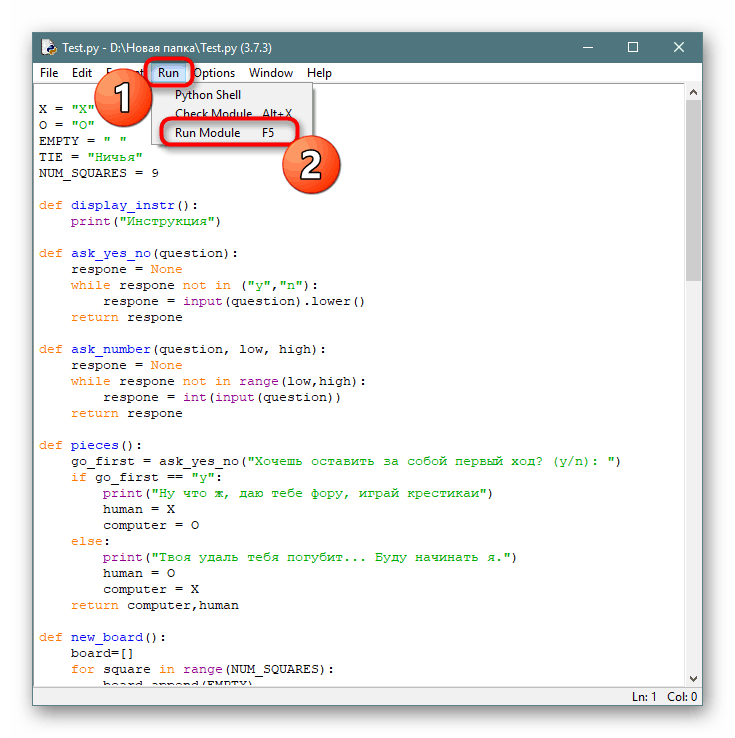This screenshot has width=735, height=738.
Task: Click the Python IDLE icon in title bar
Action: [x=48, y=47]
